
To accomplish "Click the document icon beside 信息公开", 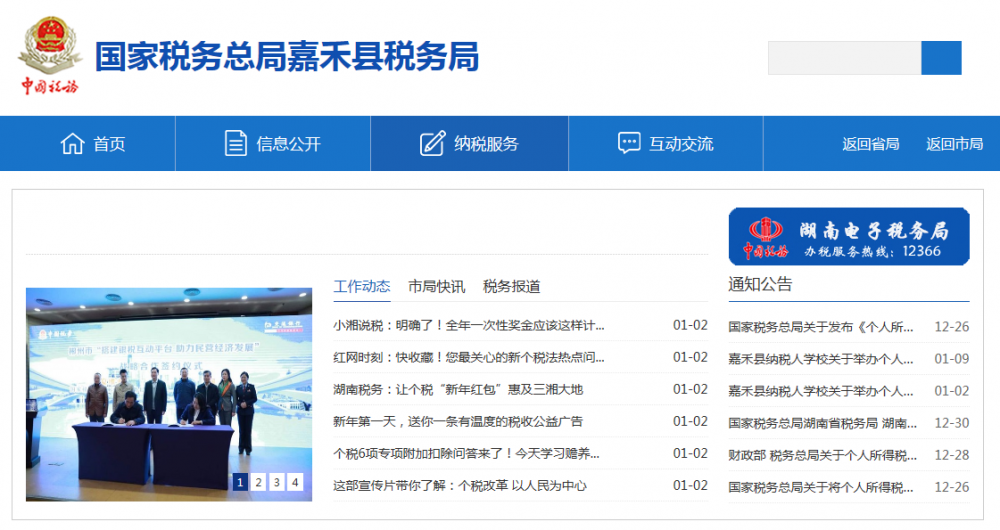I will coord(235,143).
